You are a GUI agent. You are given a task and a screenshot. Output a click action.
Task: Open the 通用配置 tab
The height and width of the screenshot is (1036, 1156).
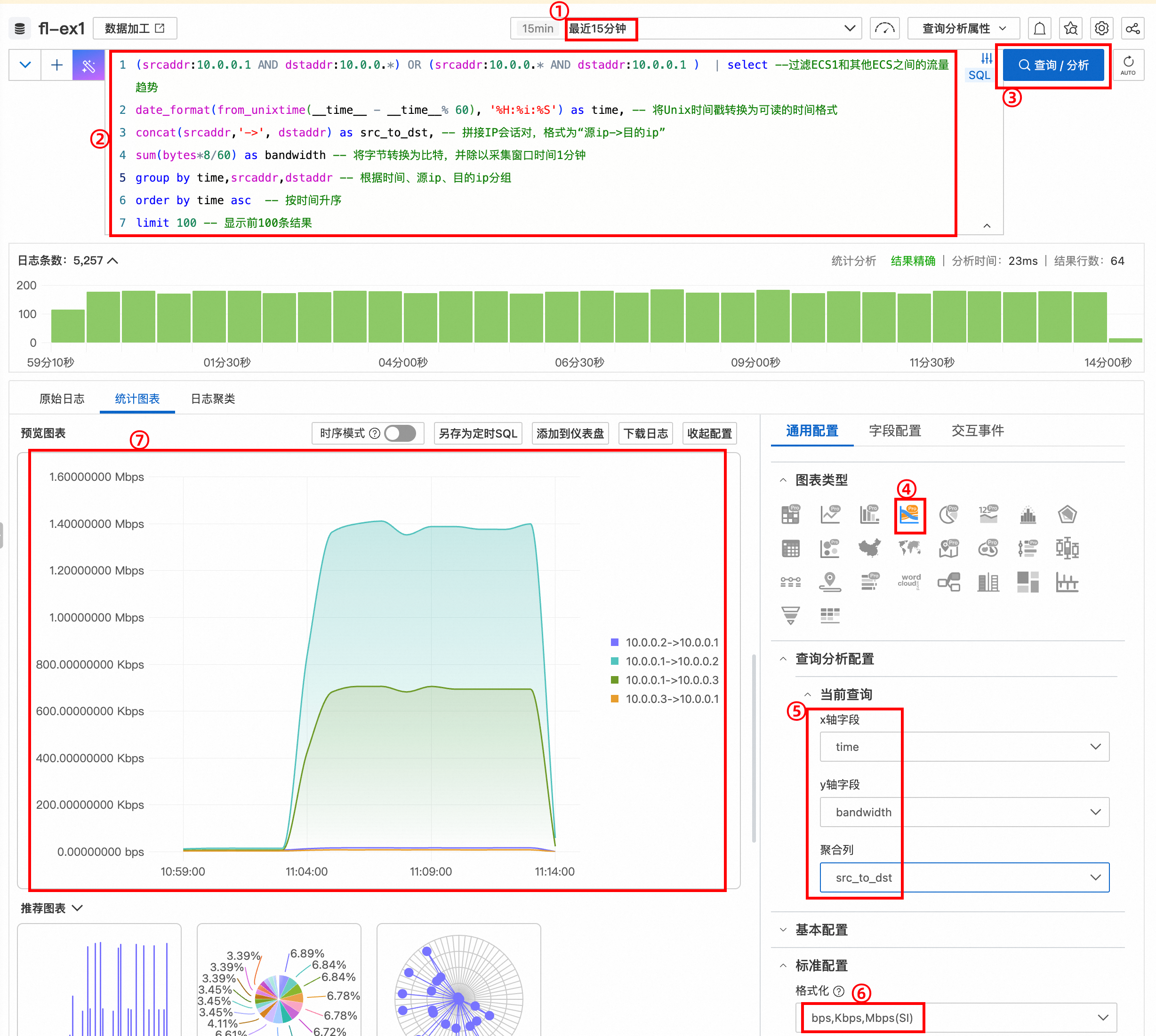tap(812, 431)
